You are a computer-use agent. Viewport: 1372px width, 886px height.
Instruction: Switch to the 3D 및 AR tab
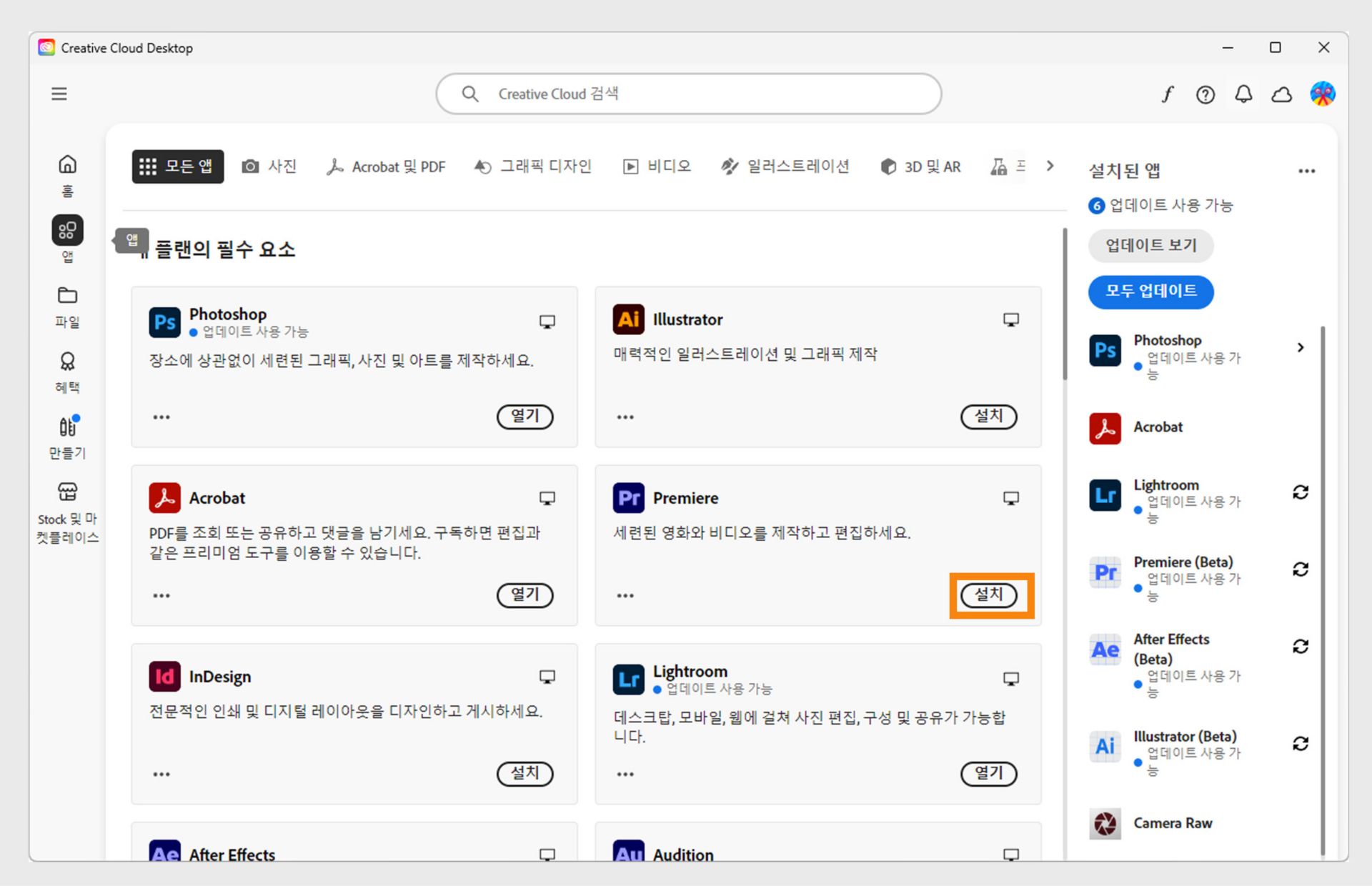tap(920, 166)
